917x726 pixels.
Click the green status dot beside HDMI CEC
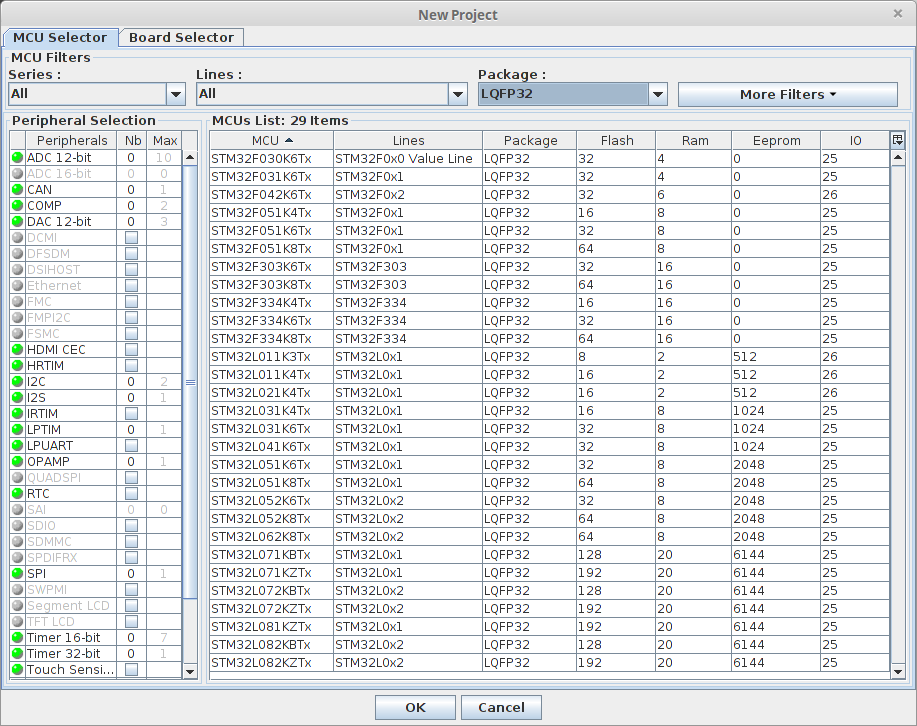point(18,349)
